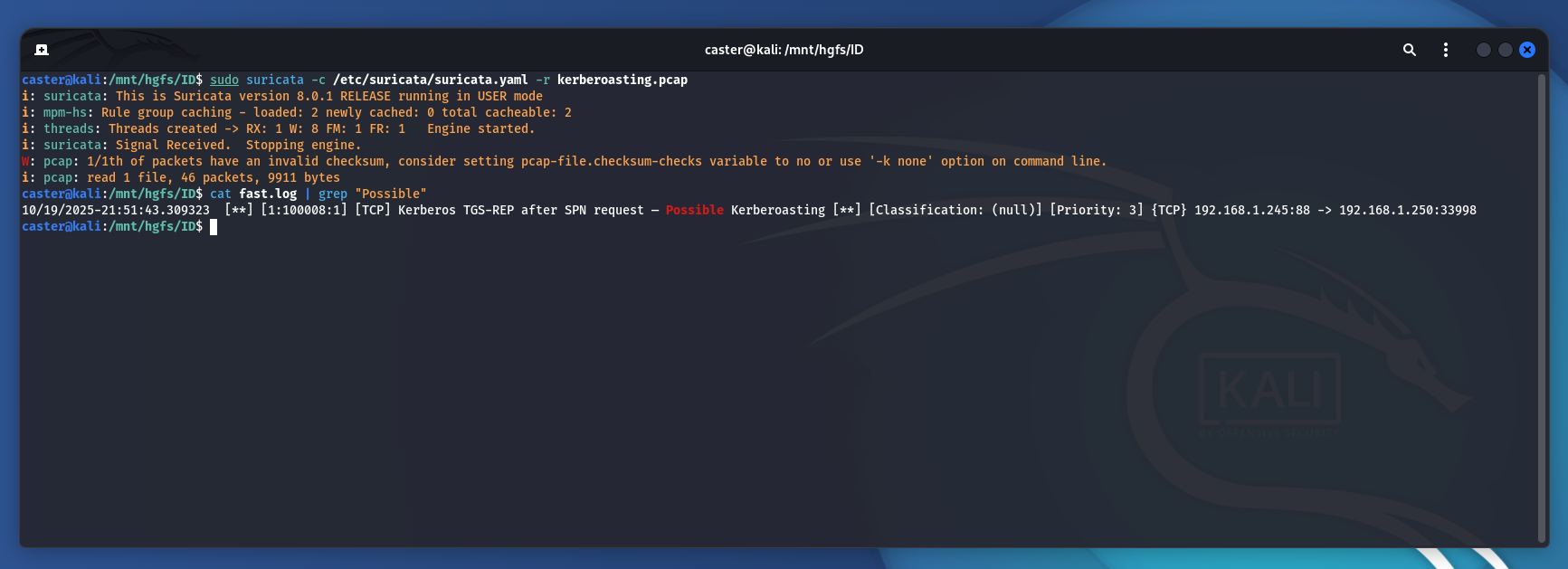Viewport: 1568px width, 569px height.
Task: Maximize the terminal window
Action: click(x=1505, y=50)
